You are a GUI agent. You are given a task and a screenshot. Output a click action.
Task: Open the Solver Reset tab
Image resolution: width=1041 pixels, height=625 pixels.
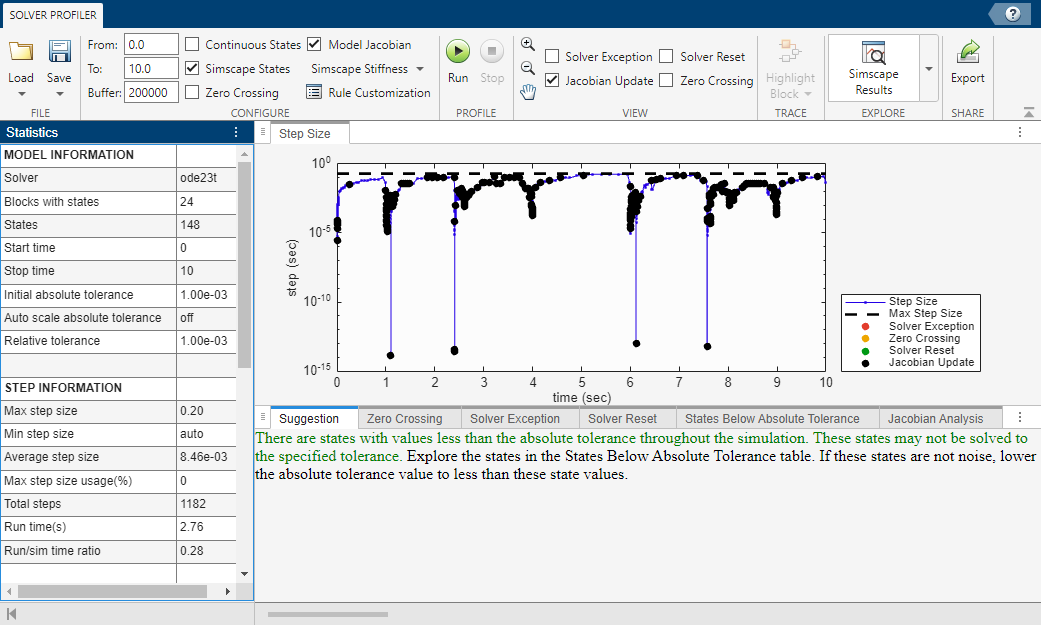click(627, 417)
